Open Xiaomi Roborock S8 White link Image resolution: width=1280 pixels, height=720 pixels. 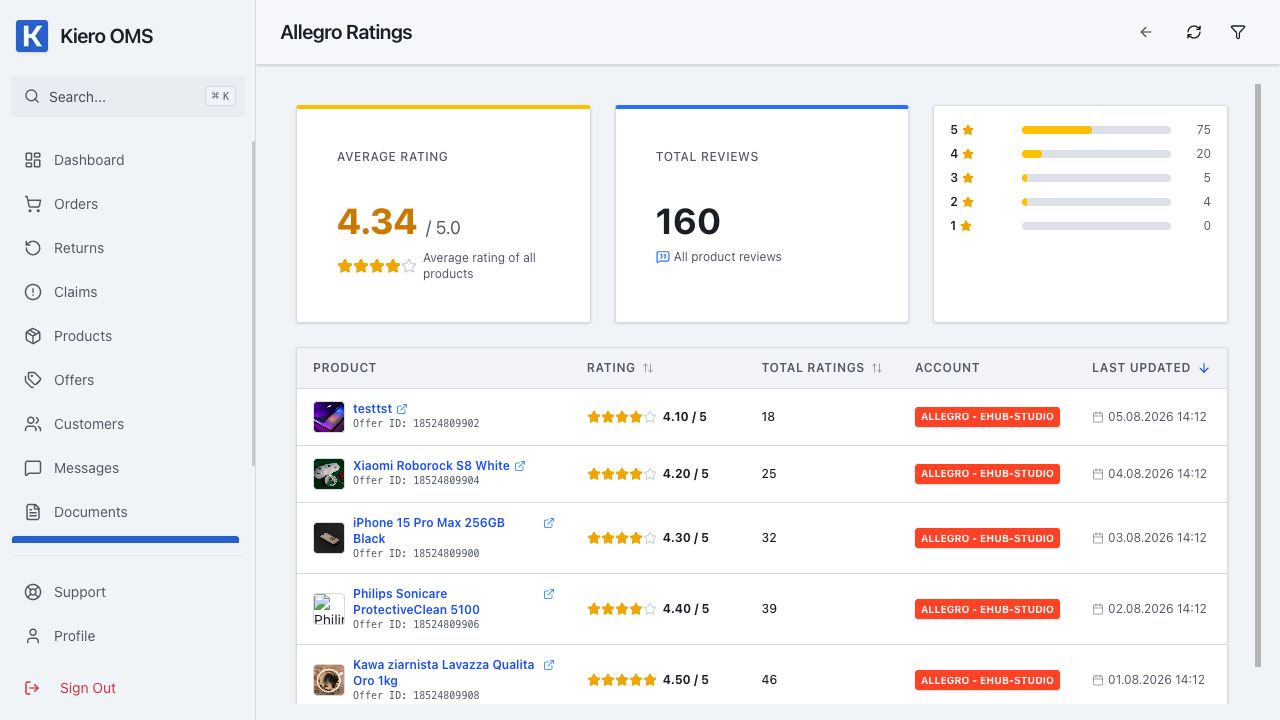tap(431, 466)
